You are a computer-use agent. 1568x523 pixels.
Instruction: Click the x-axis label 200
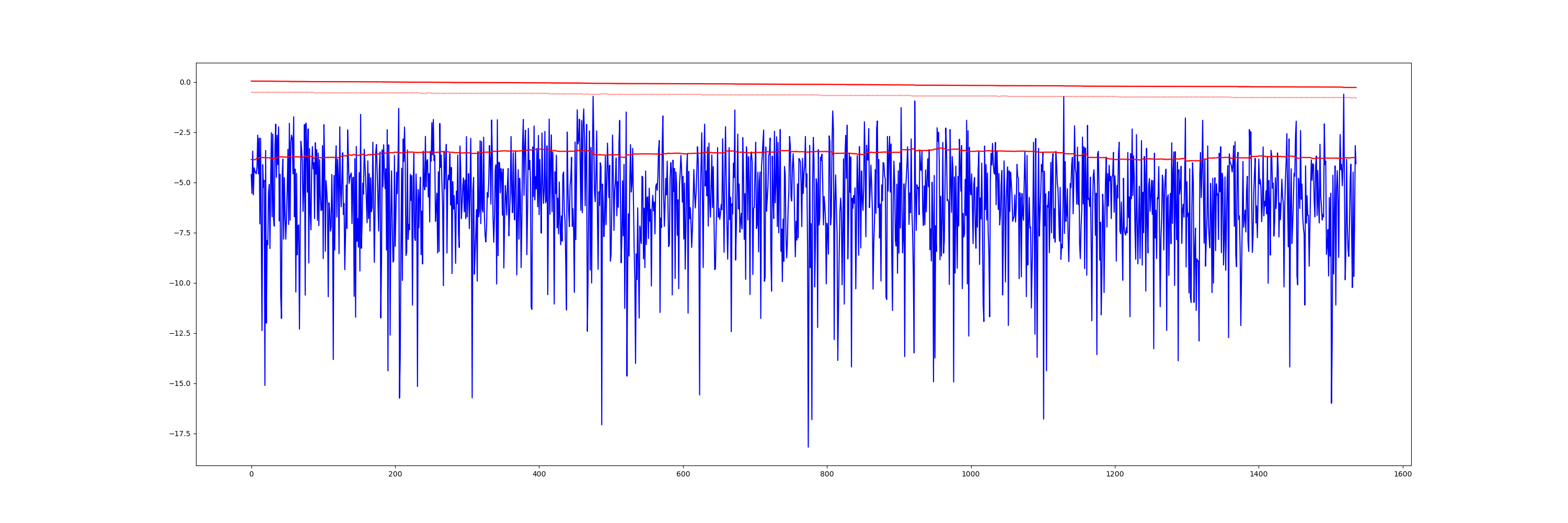tap(395, 474)
